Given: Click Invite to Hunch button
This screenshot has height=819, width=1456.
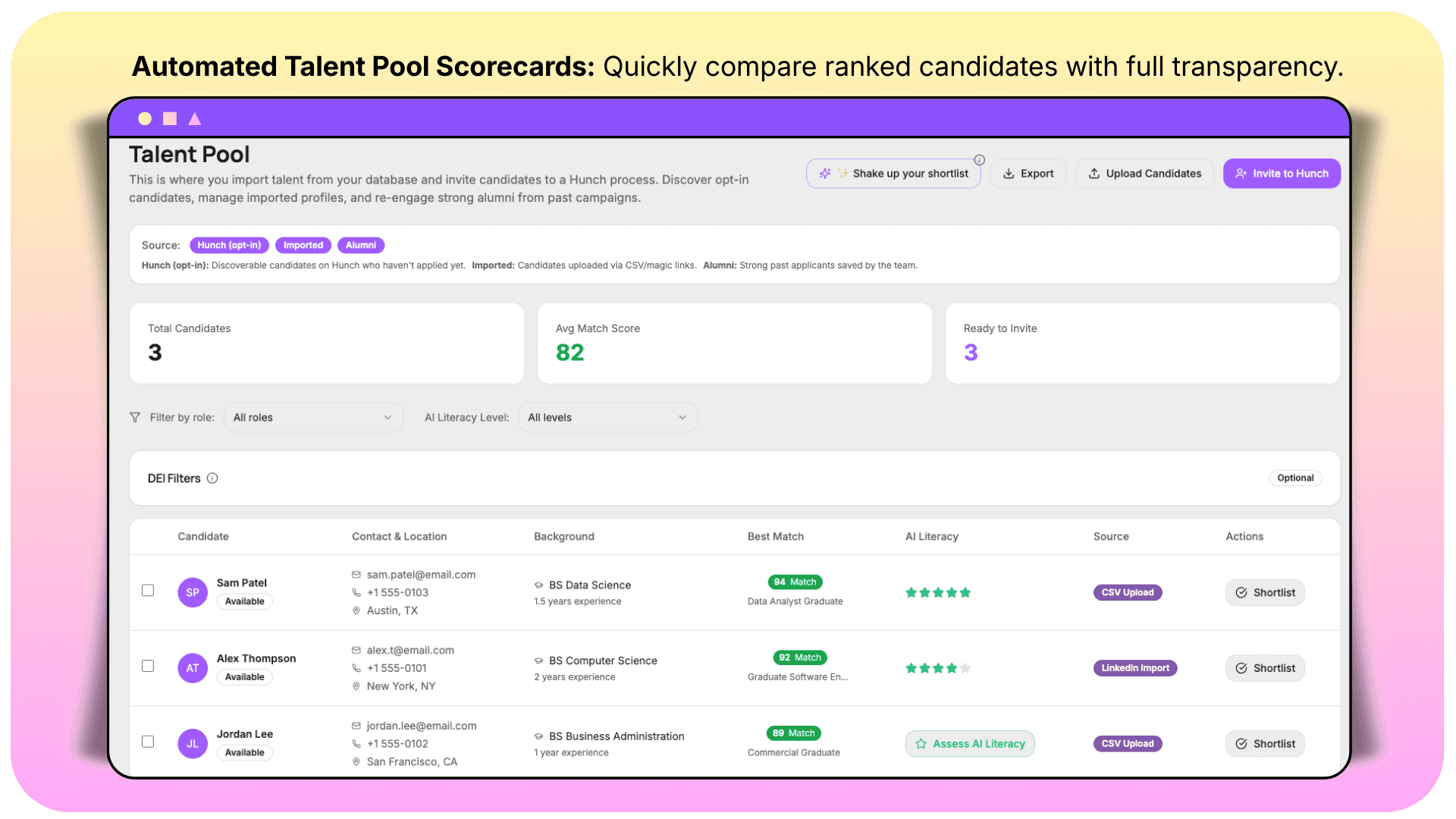Looking at the screenshot, I should [x=1281, y=174].
